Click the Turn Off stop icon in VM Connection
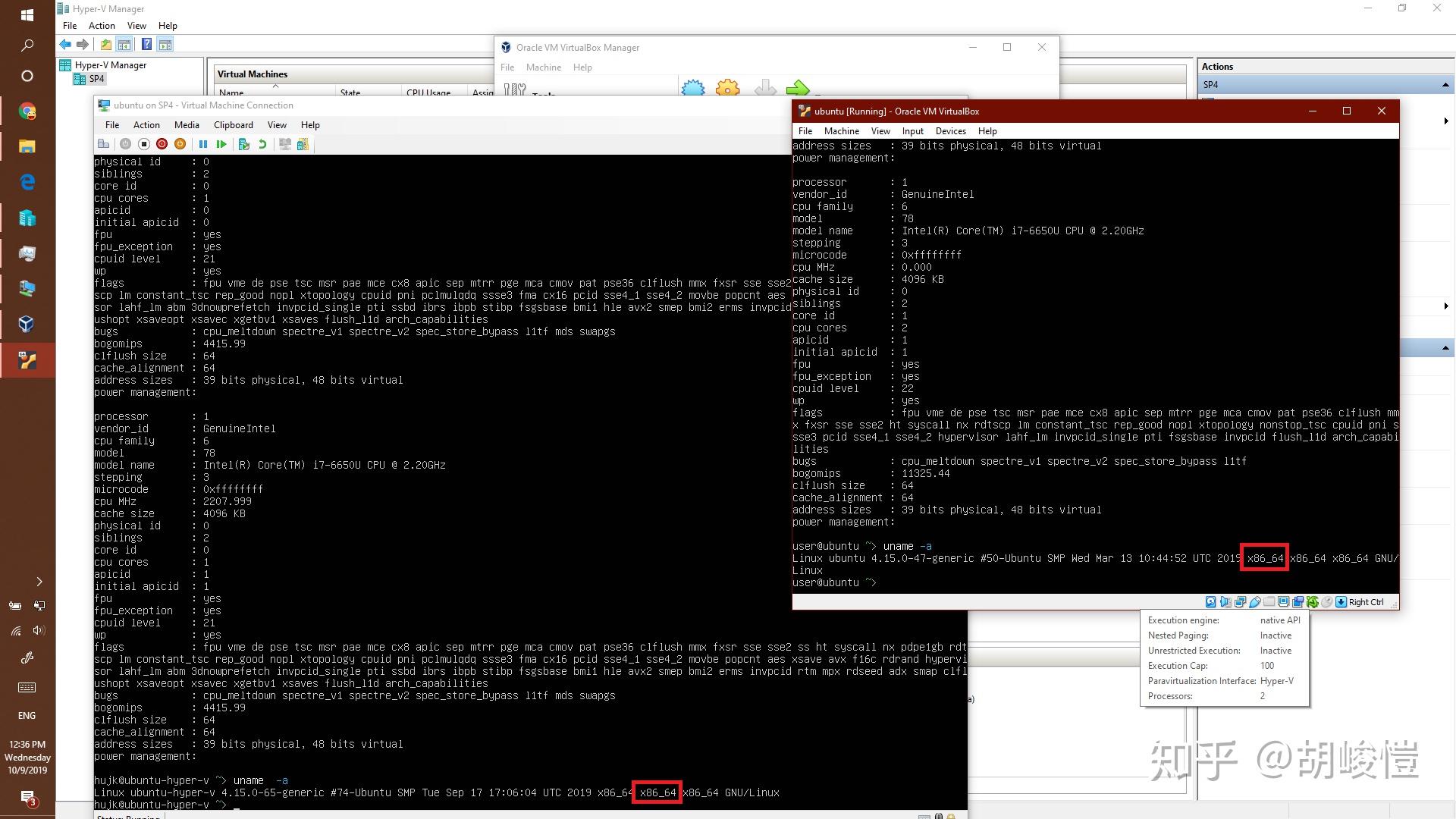Screen dimensions: 1456x819 pyautogui.click(x=144, y=144)
